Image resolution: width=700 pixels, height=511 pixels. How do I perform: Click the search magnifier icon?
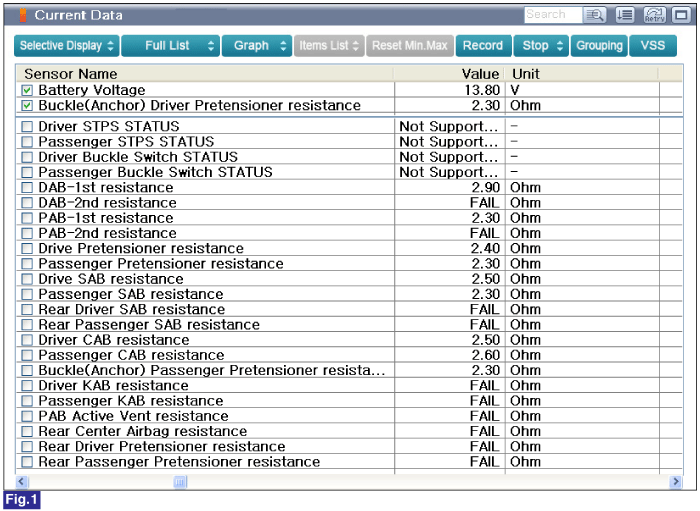click(595, 15)
